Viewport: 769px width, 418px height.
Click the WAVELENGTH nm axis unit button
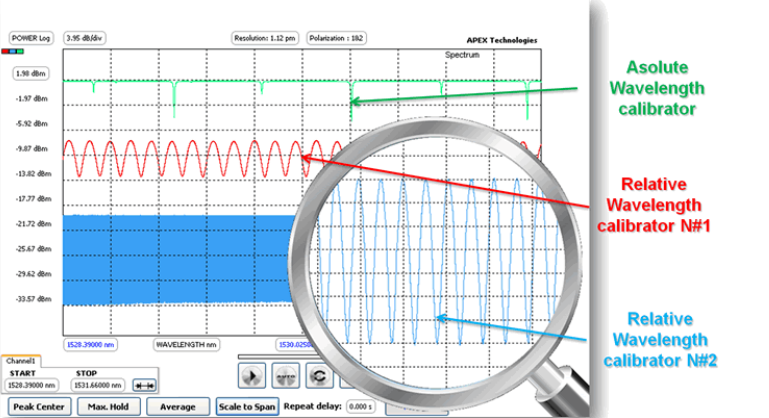186,345
